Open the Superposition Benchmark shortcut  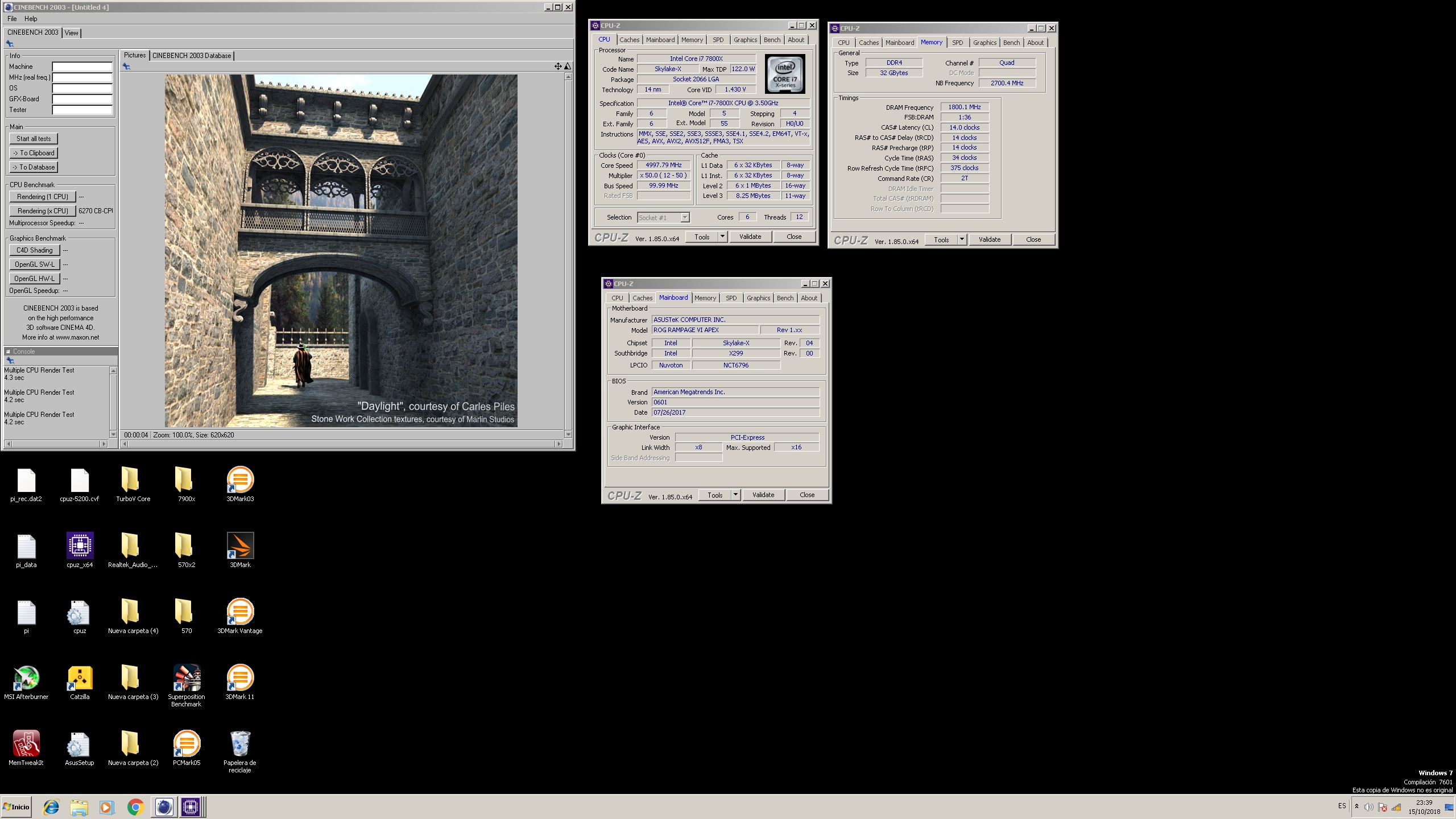click(x=187, y=685)
